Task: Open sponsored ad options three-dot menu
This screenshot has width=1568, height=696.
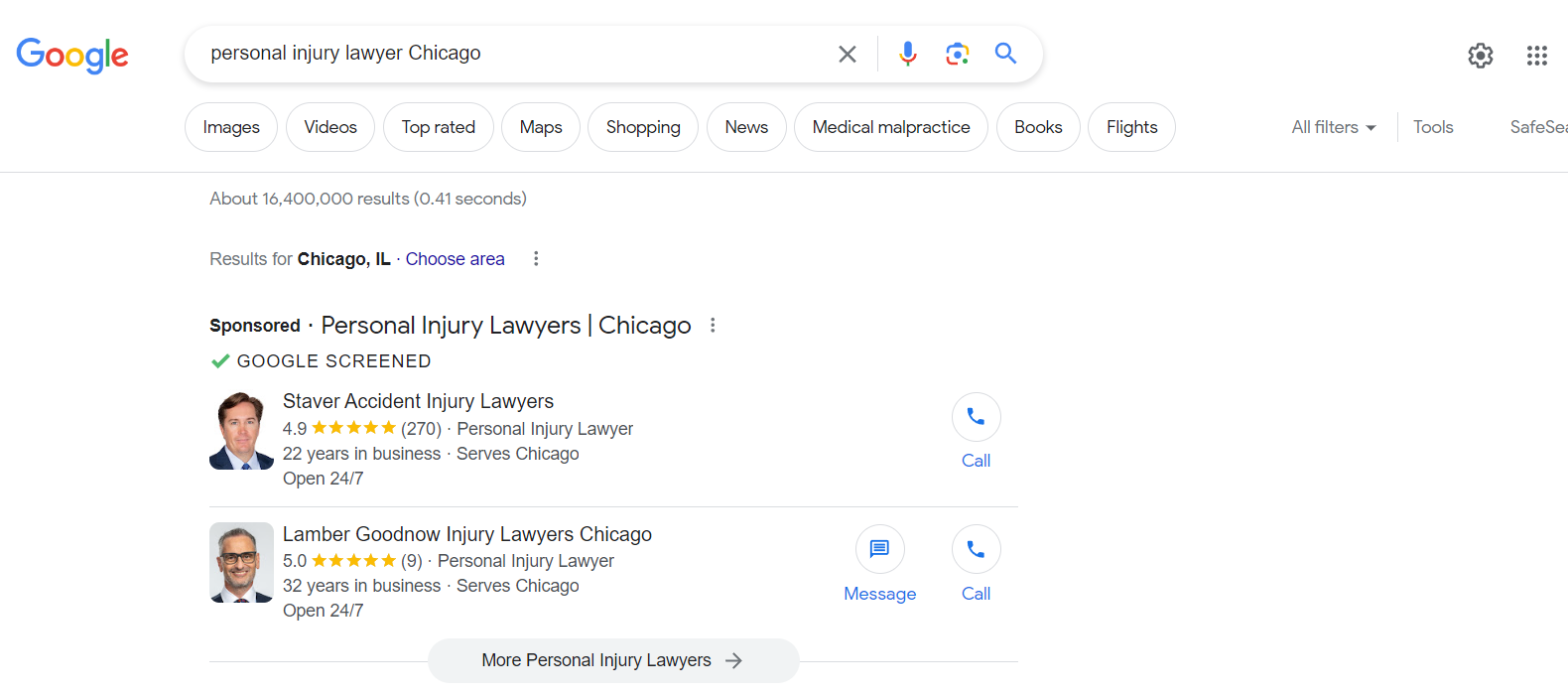Action: click(713, 326)
